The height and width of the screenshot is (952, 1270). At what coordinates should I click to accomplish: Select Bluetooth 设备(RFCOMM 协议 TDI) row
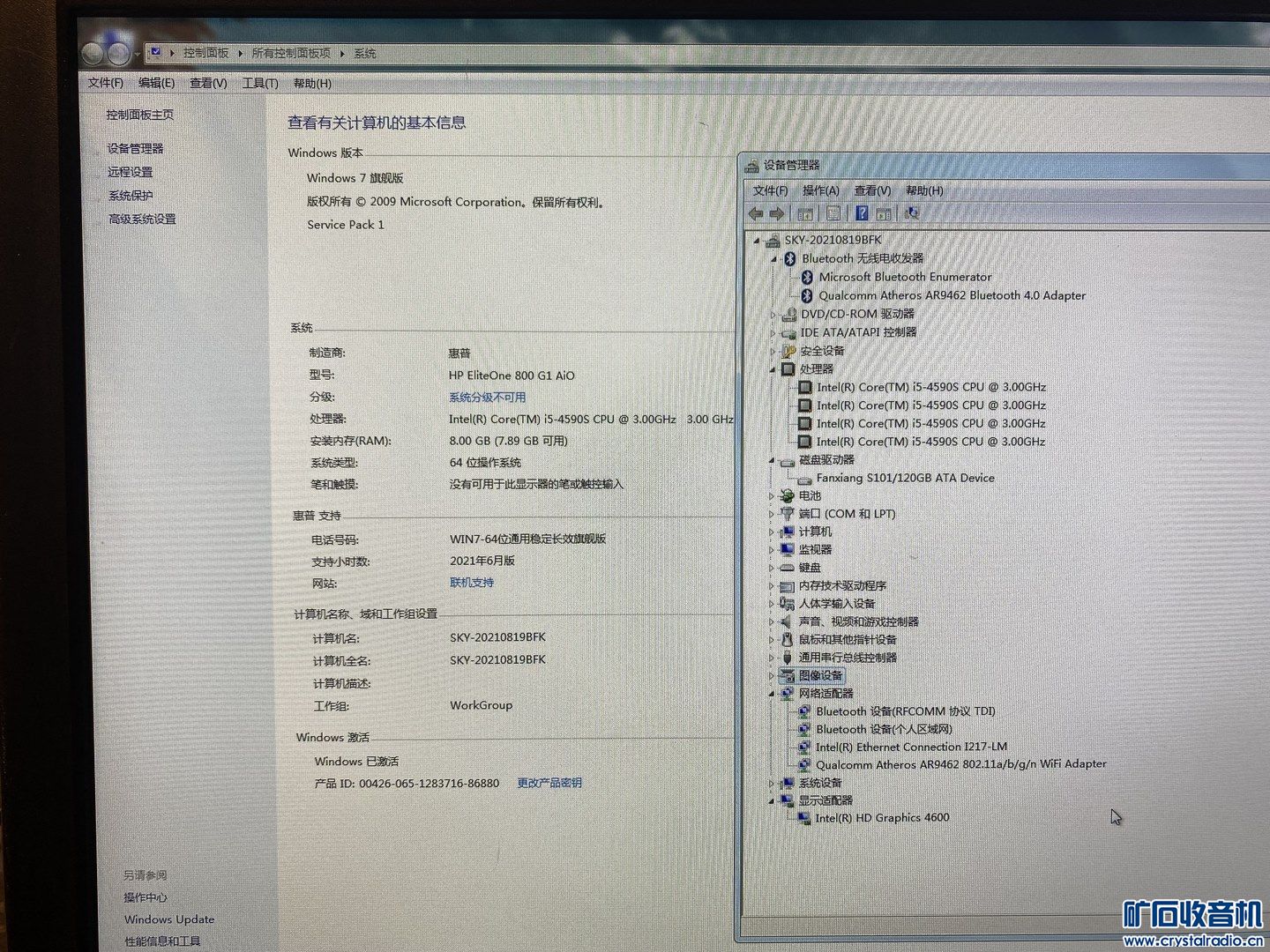896,711
